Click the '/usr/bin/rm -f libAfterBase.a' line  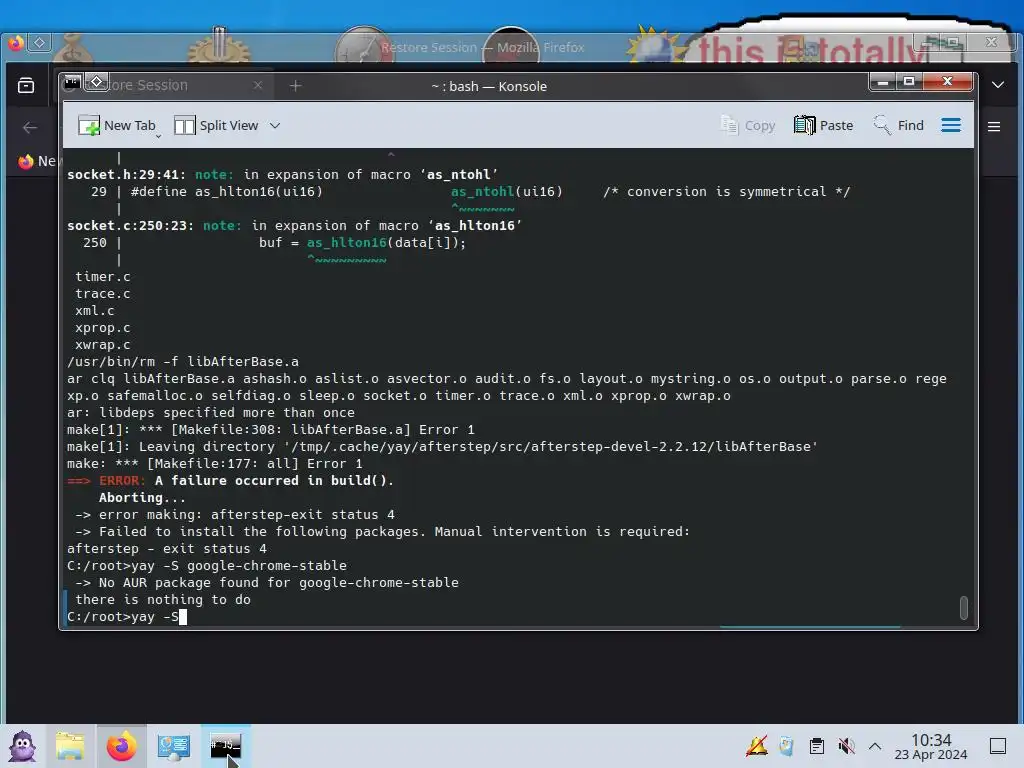point(183,362)
